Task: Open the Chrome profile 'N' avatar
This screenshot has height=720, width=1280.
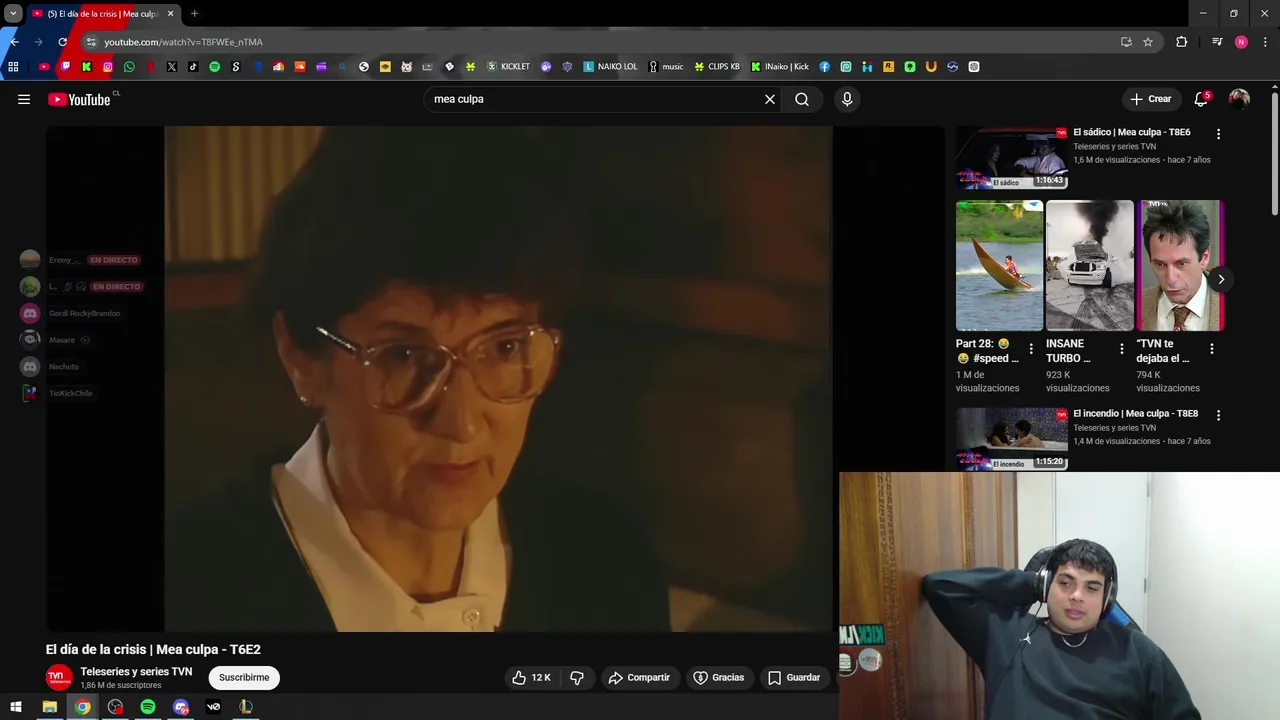Action: pyautogui.click(x=1241, y=42)
